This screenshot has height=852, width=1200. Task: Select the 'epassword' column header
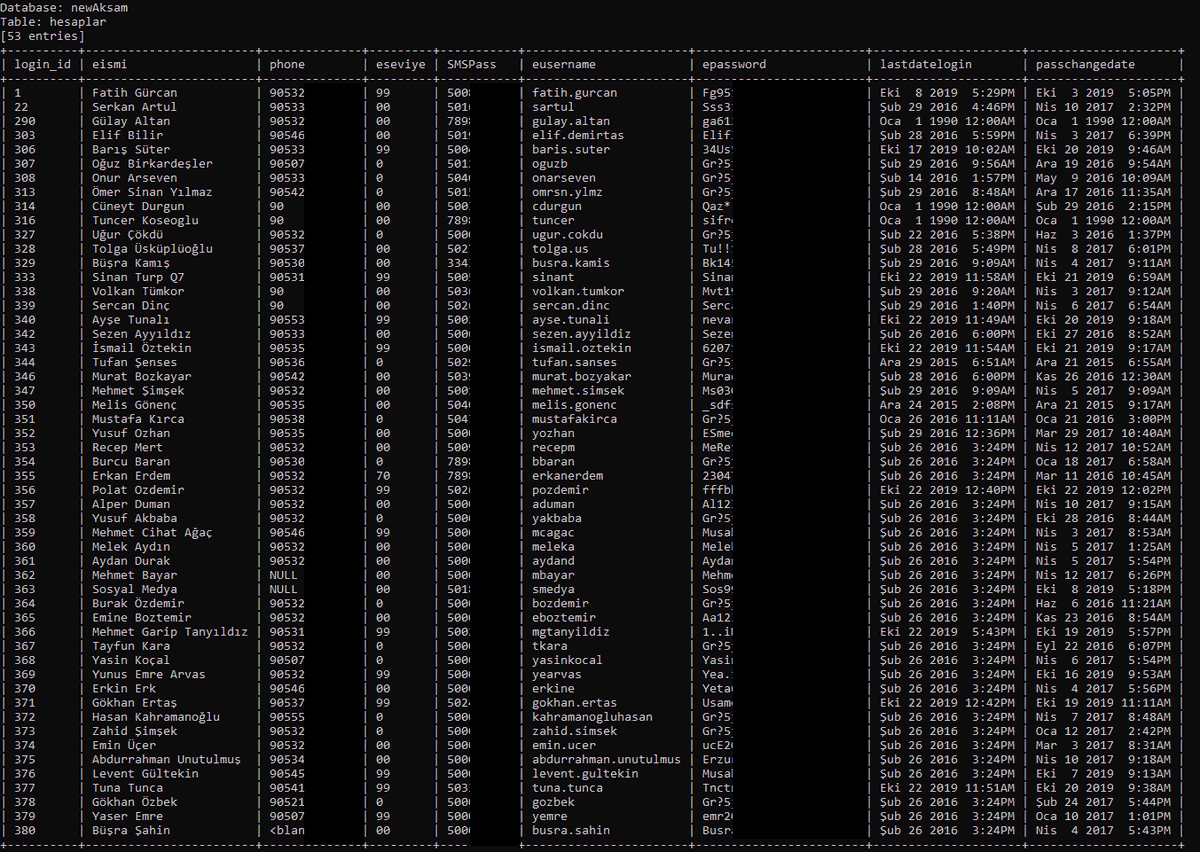click(x=735, y=64)
